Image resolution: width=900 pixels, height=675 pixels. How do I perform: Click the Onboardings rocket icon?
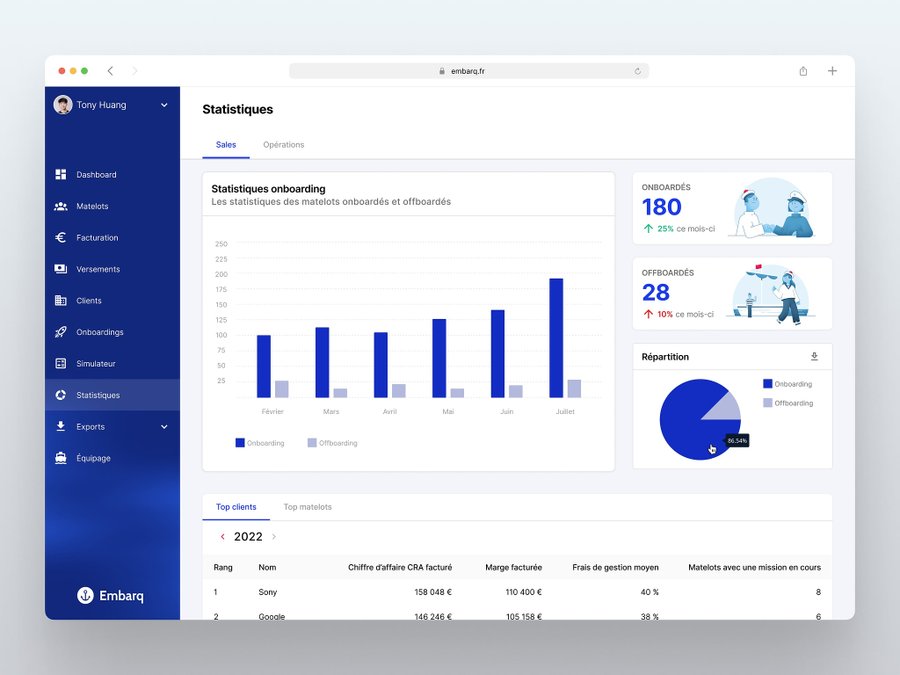click(61, 332)
